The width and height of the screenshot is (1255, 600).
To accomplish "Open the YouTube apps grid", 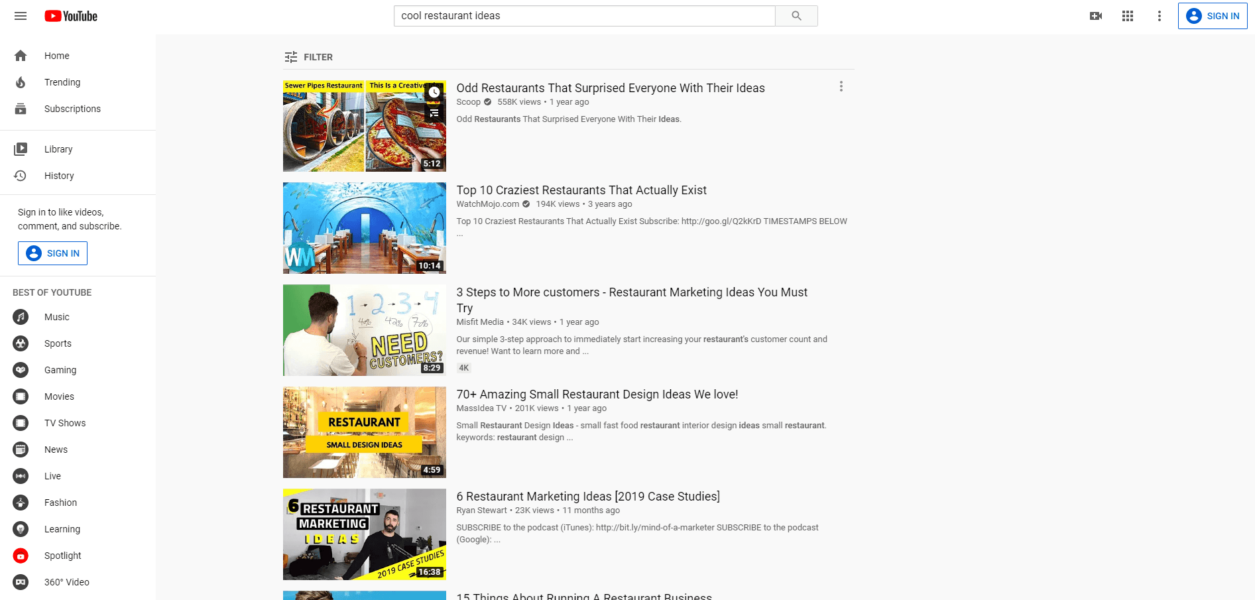I will pos(1127,16).
